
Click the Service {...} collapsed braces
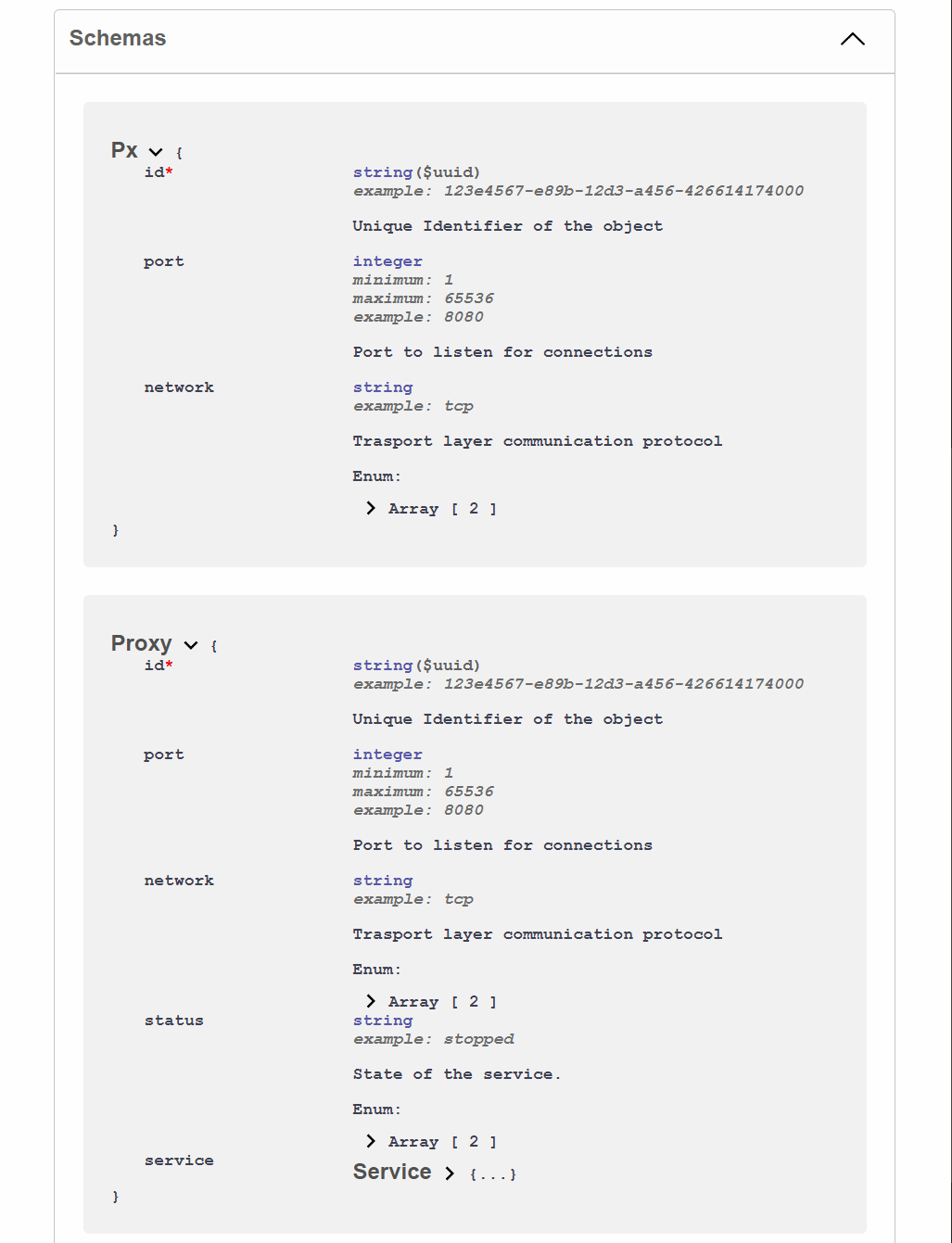pyautogui.click(x=493, y=1174)
